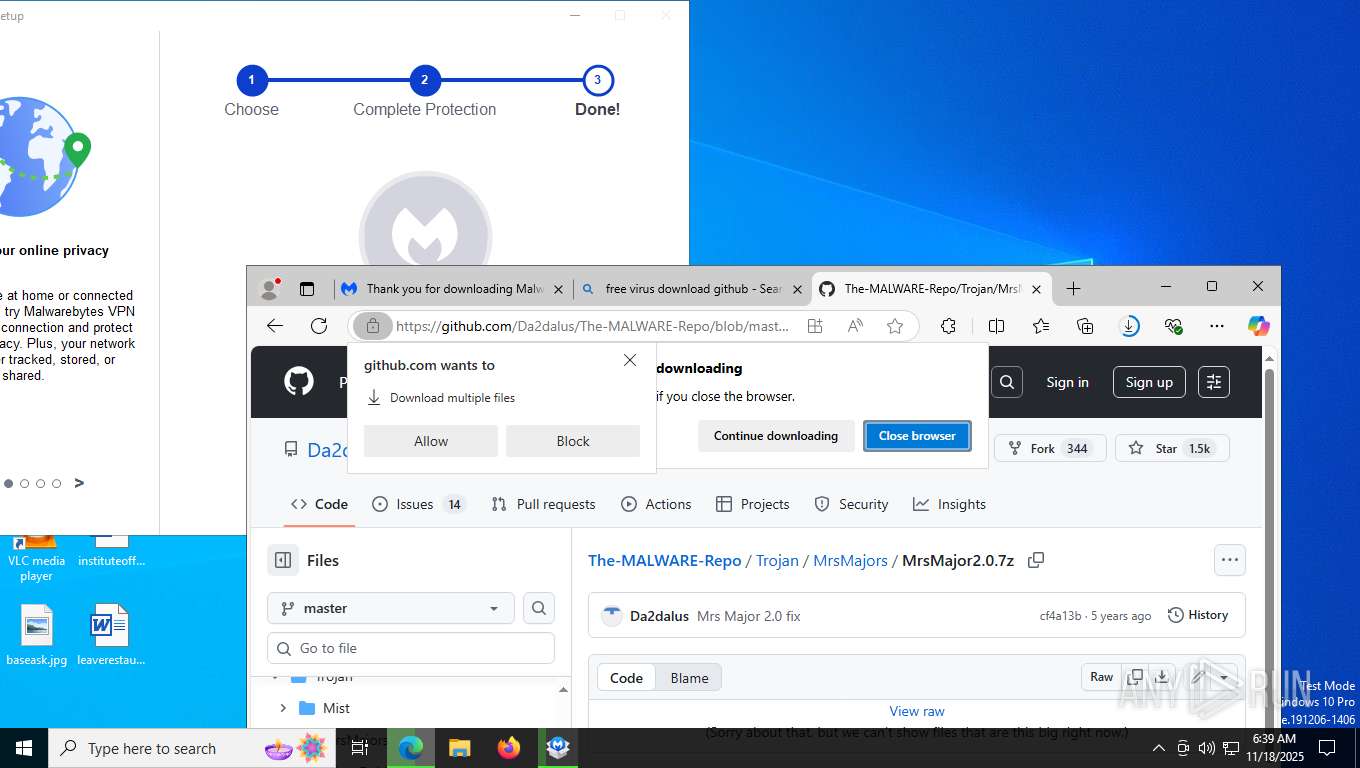Screen dimensions: 1360x768
Task: Open the GitHub search button in header
Action: point(1007,382)
